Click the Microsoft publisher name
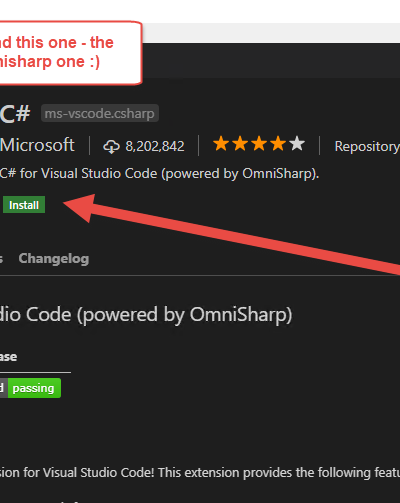 37,145
